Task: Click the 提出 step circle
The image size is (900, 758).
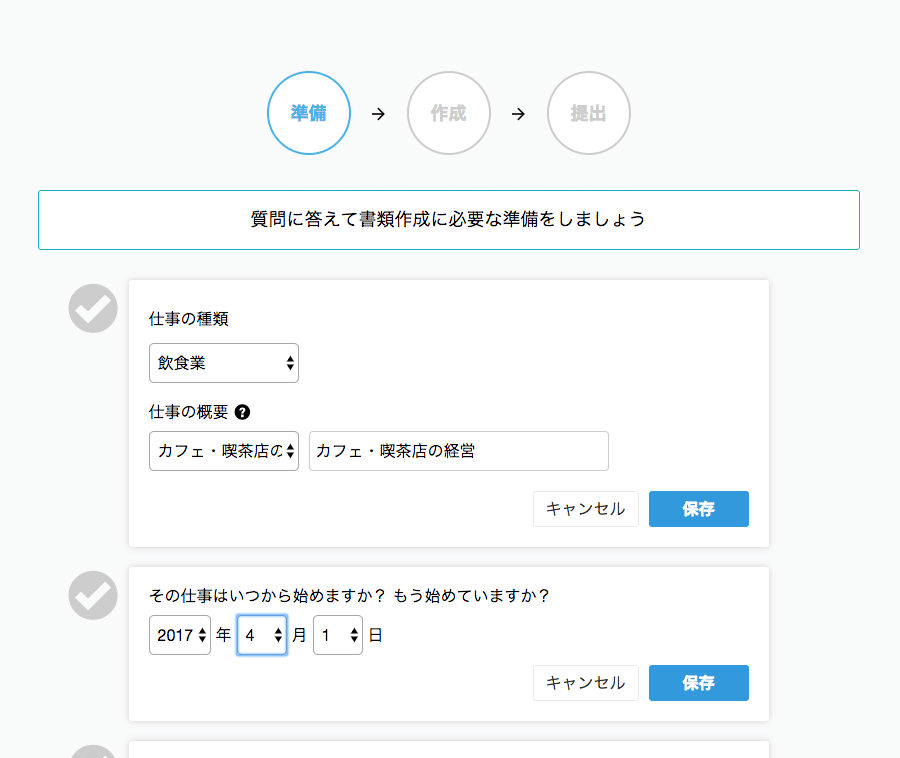Action: (x=589, y=113)
